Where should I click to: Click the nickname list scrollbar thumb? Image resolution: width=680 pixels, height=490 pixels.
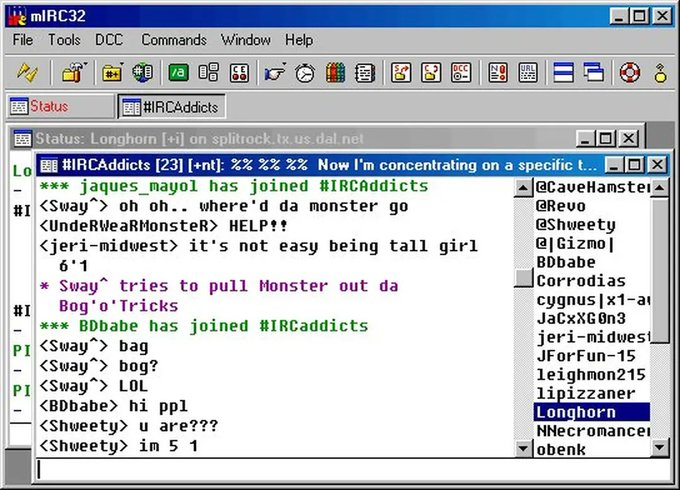pyautogui.click(x=660, y=270)
